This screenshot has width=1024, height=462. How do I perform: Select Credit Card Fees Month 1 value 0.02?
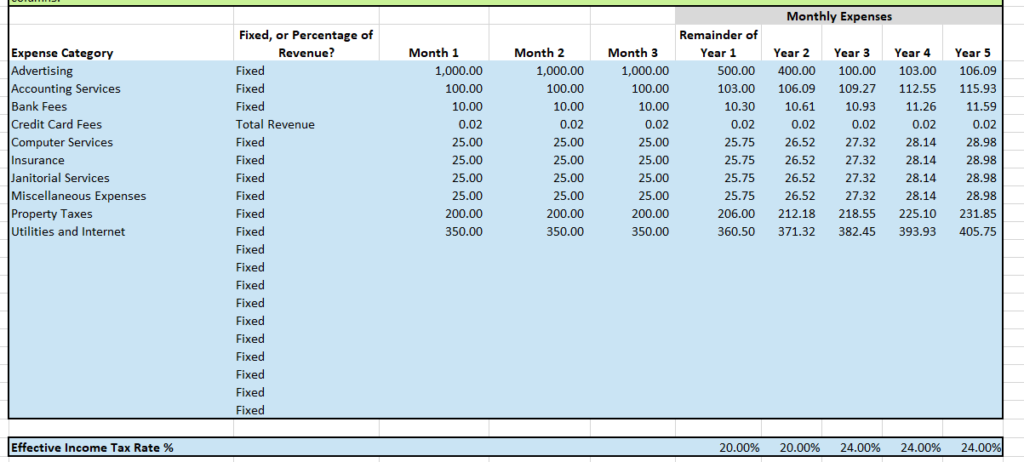471,124
